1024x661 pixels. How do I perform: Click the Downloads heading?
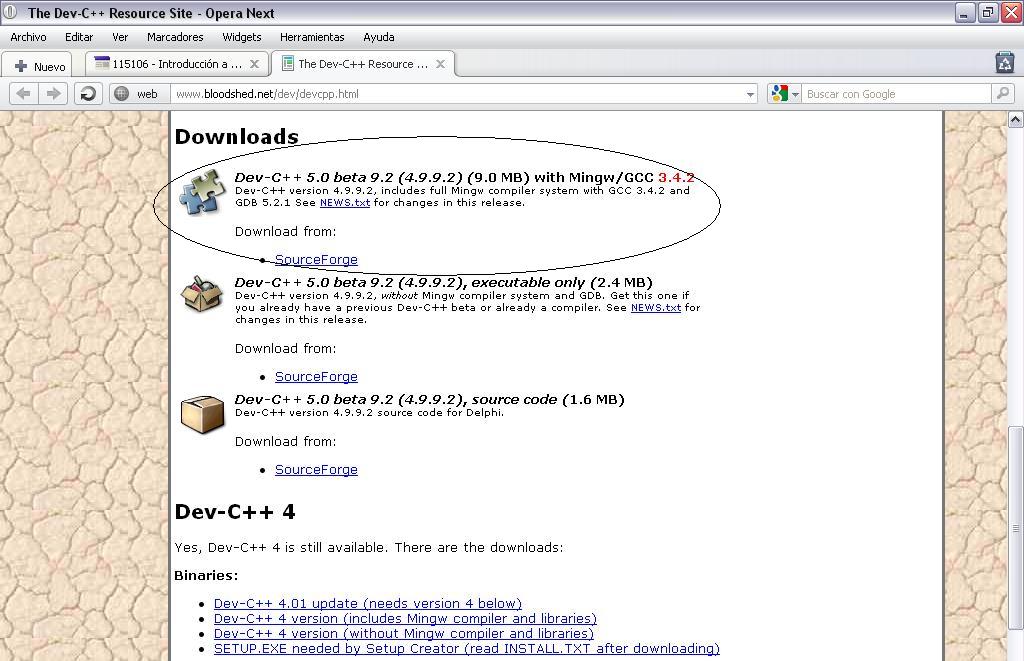coord(236,137)
